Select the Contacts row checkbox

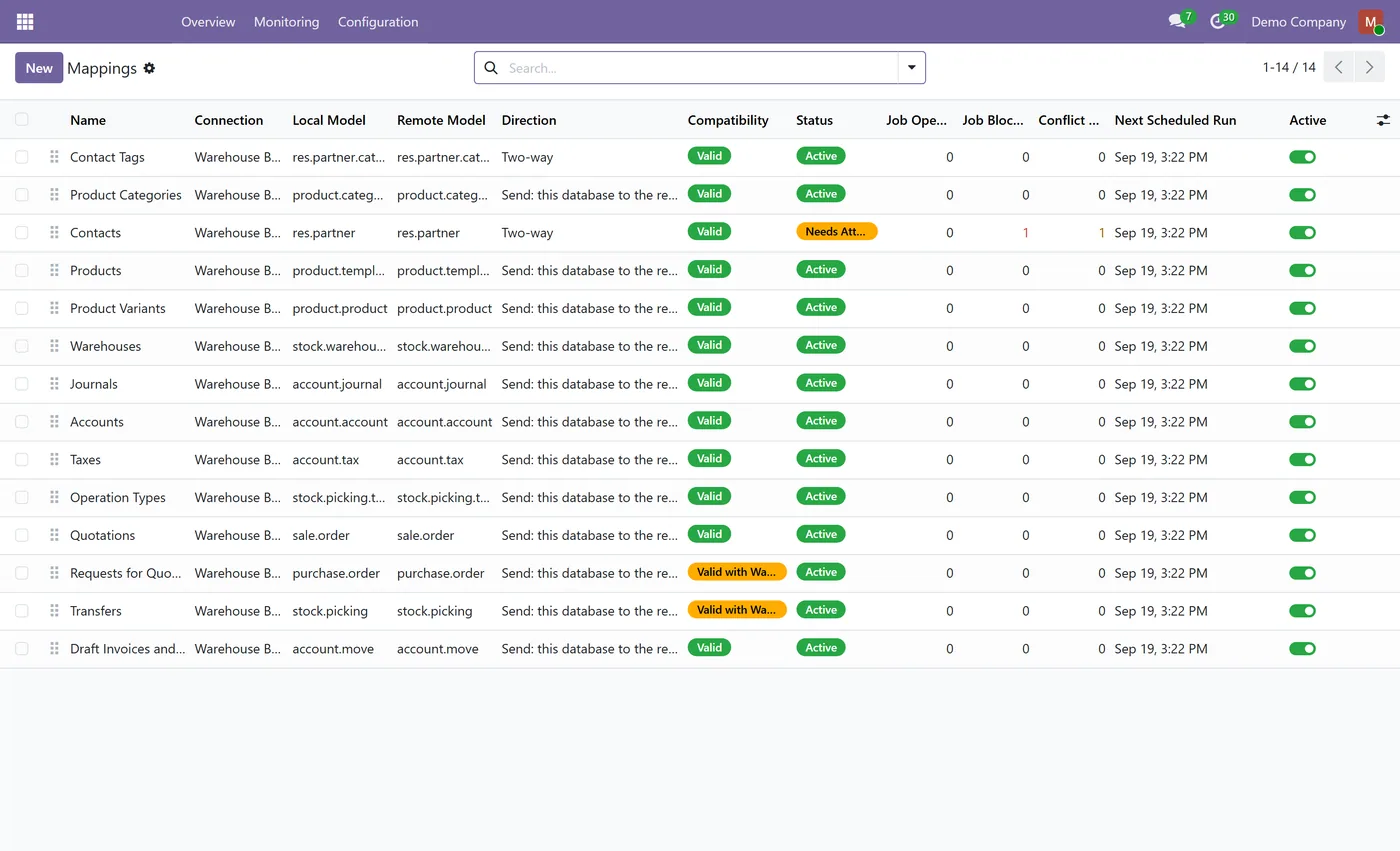(22, 233)
